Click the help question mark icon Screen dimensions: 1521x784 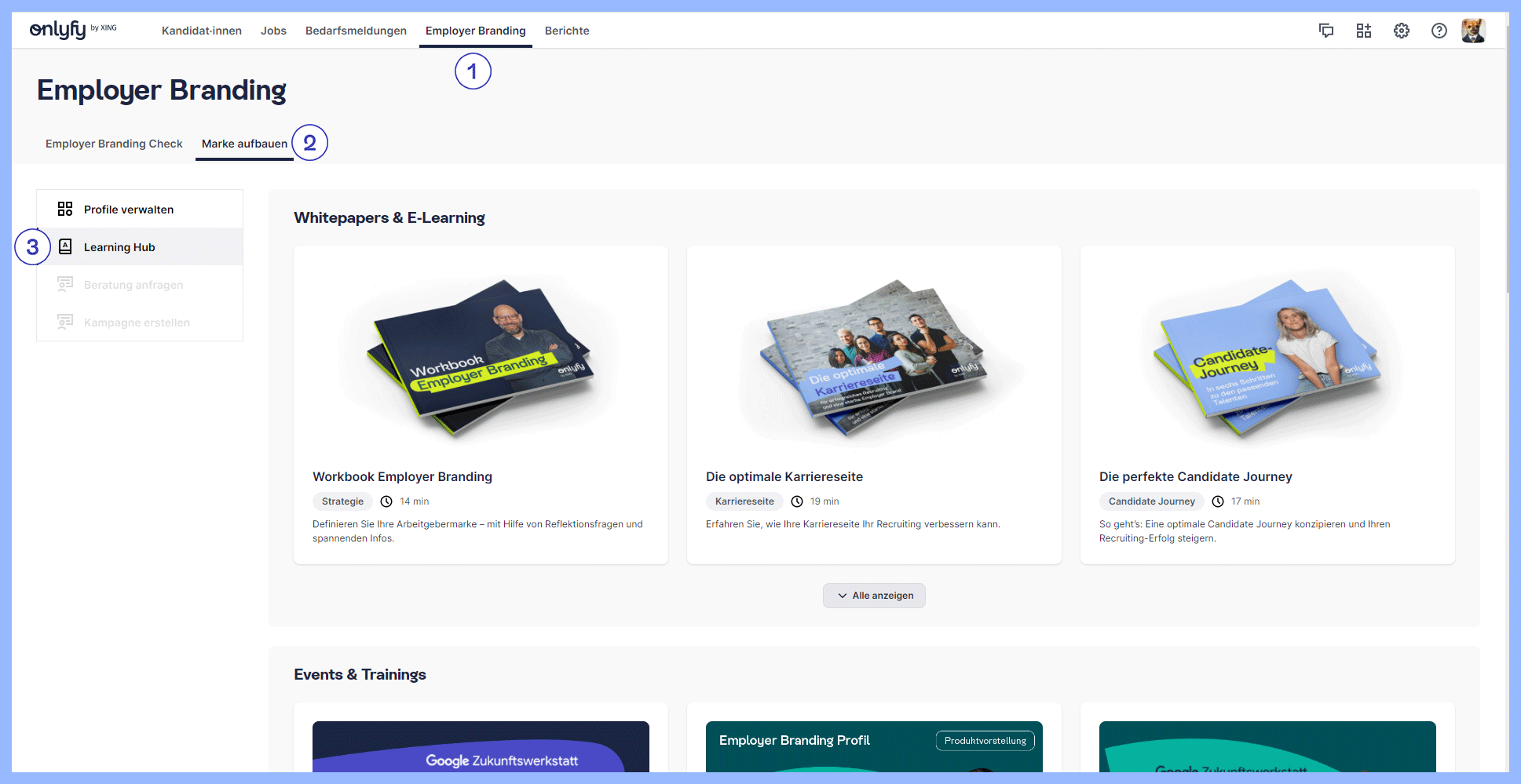[x=1439, y=31]
